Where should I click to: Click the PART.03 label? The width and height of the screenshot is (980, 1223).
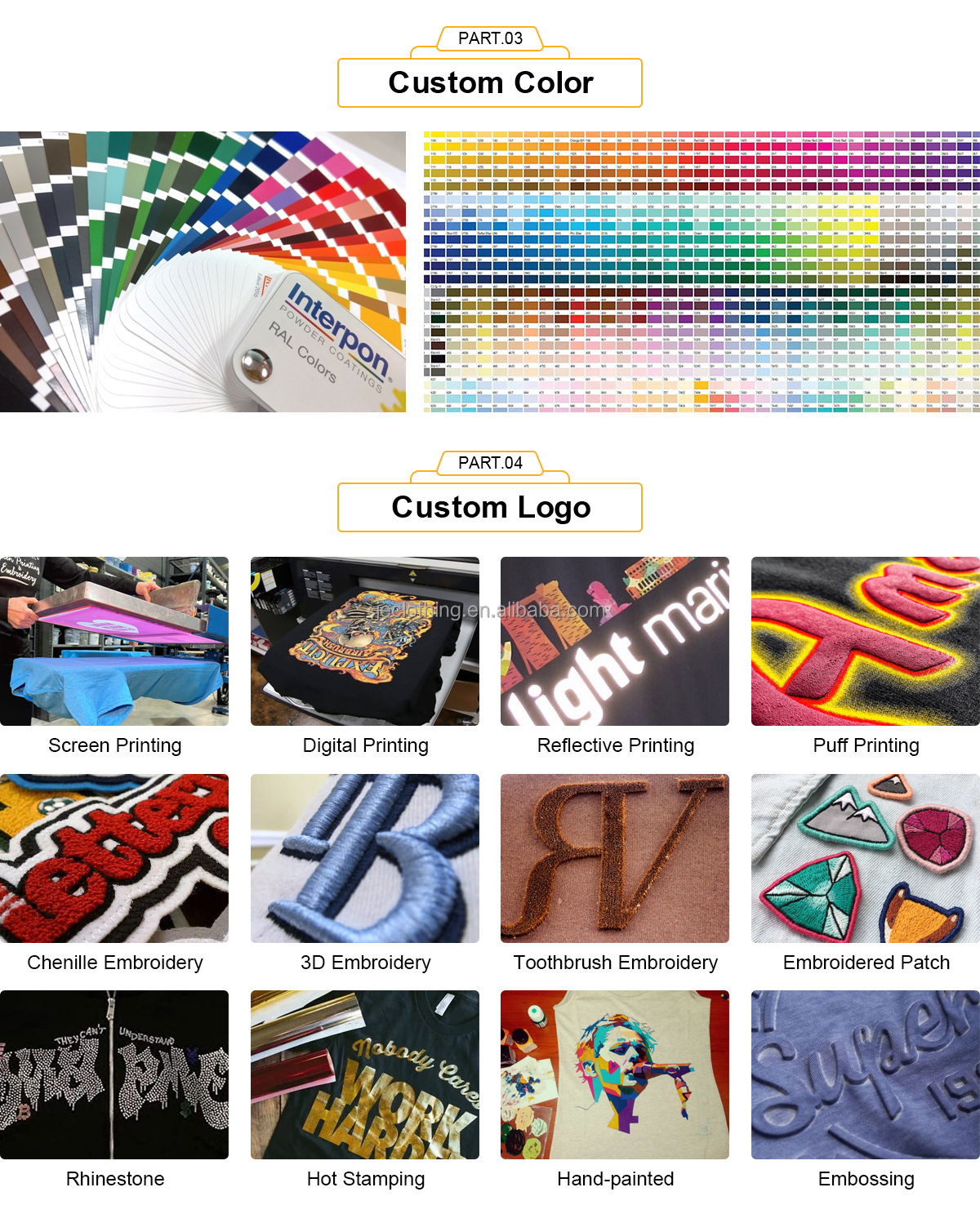pos(490,38)
